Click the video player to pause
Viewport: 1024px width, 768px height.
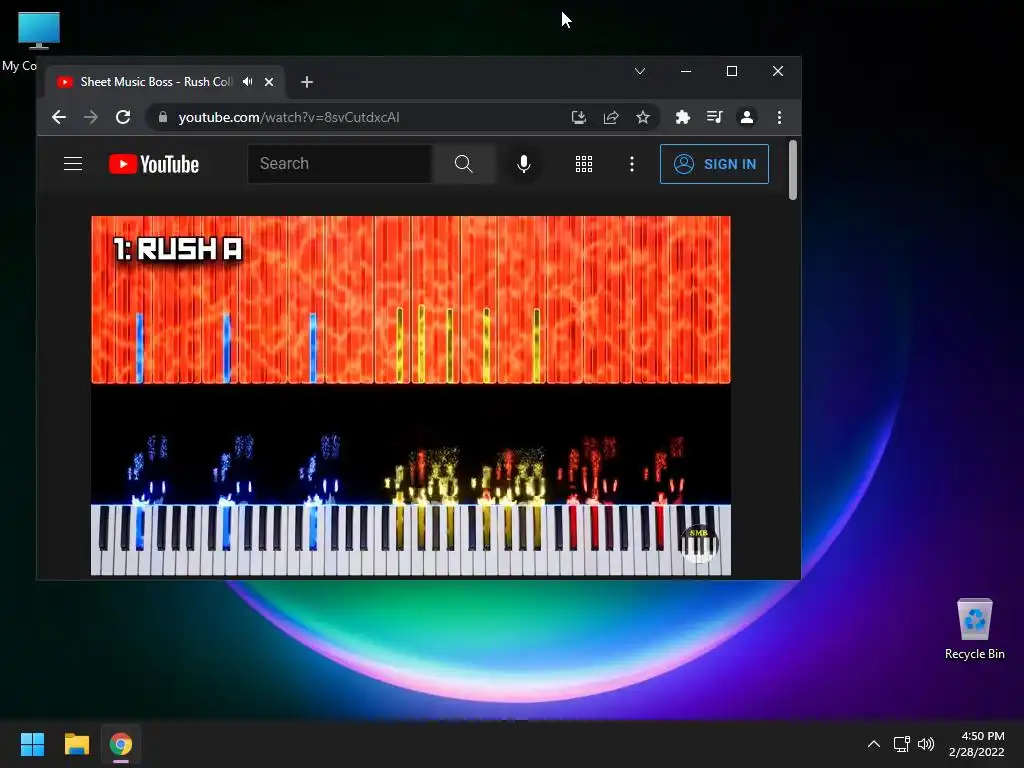pos(411,396)
